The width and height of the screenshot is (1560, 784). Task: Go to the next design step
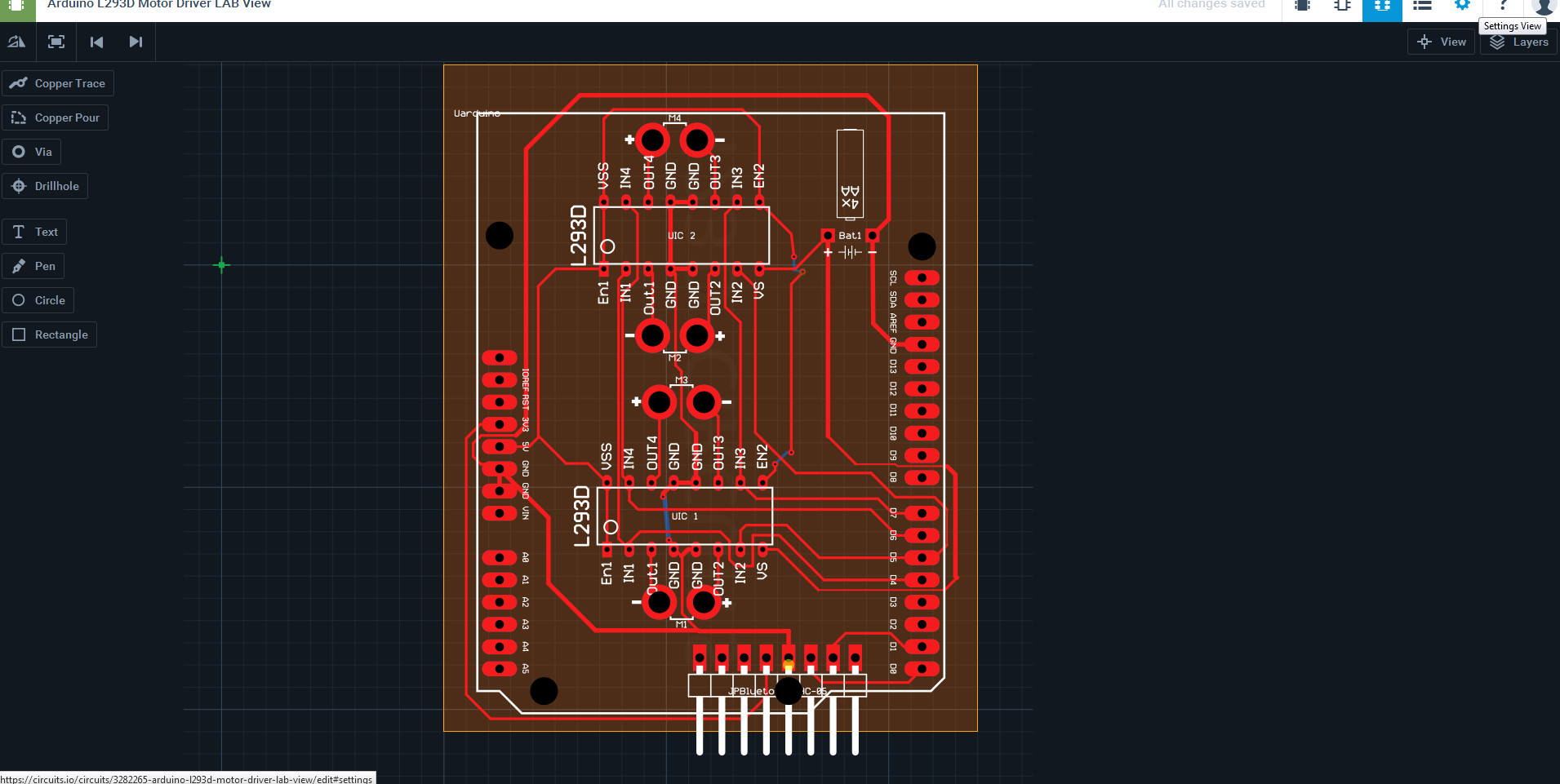pyautogui.click(x=135, y=42)
